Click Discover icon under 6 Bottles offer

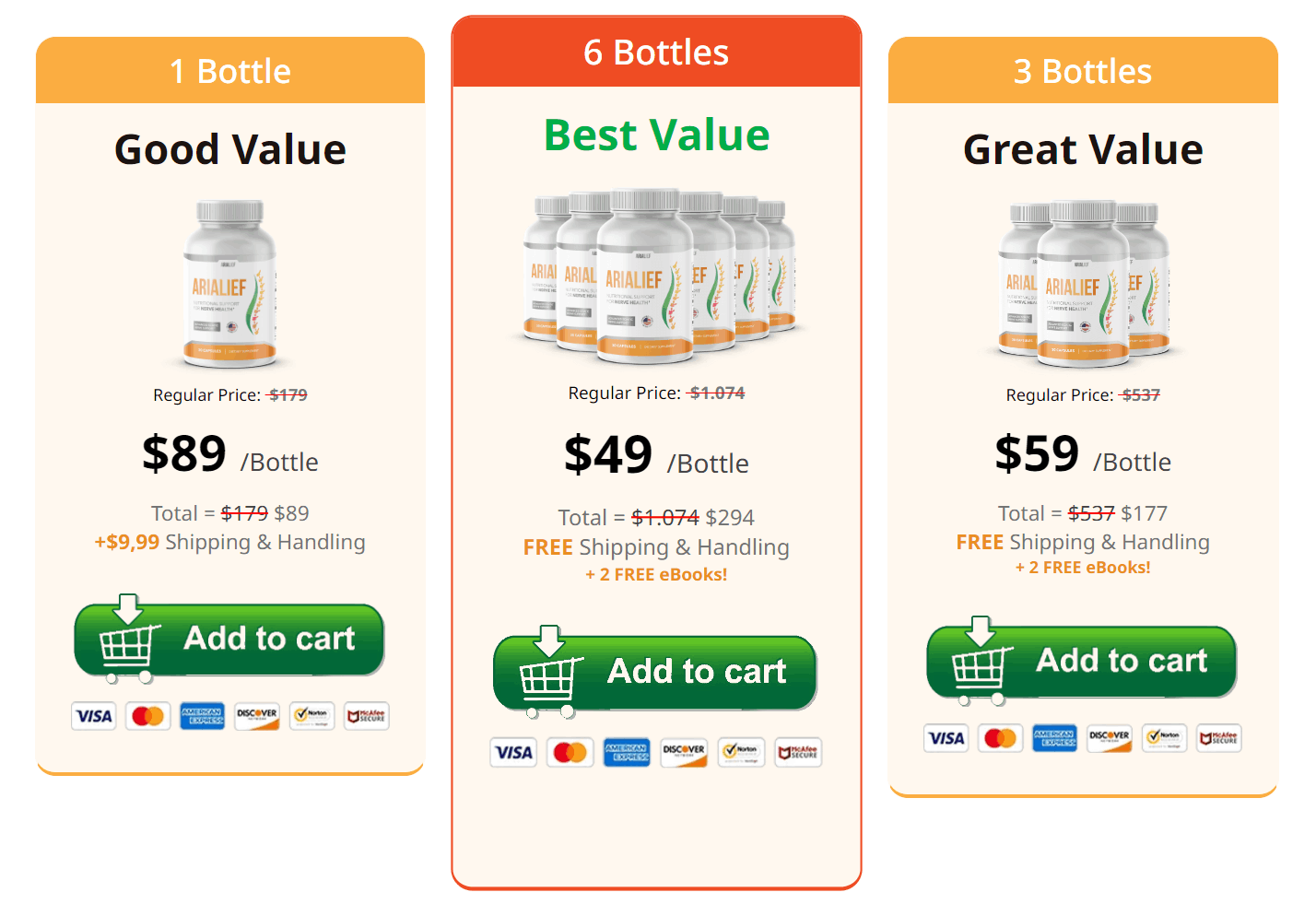coord(684,753)
